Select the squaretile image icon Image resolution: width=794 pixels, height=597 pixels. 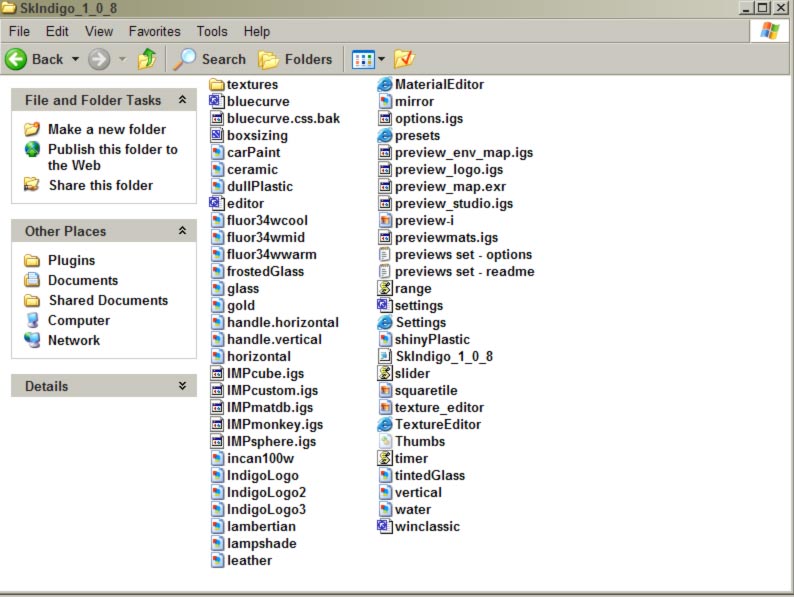pyautogui.click(x=385, y=390)
